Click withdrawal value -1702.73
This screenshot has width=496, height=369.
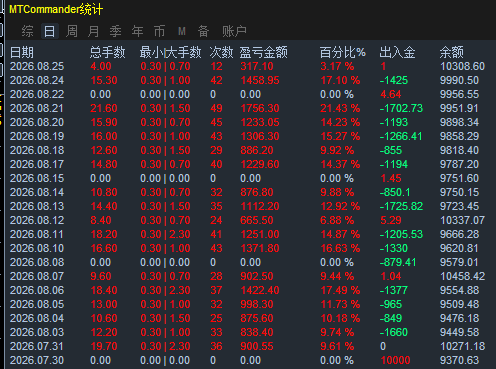pyautogui.click(x=401, y=108)
